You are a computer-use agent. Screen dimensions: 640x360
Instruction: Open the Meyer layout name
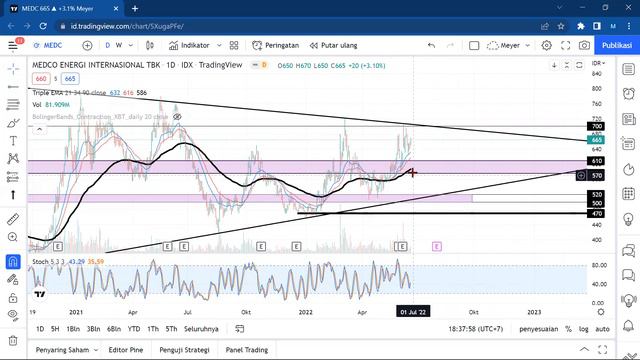click(x=504, y=45)
